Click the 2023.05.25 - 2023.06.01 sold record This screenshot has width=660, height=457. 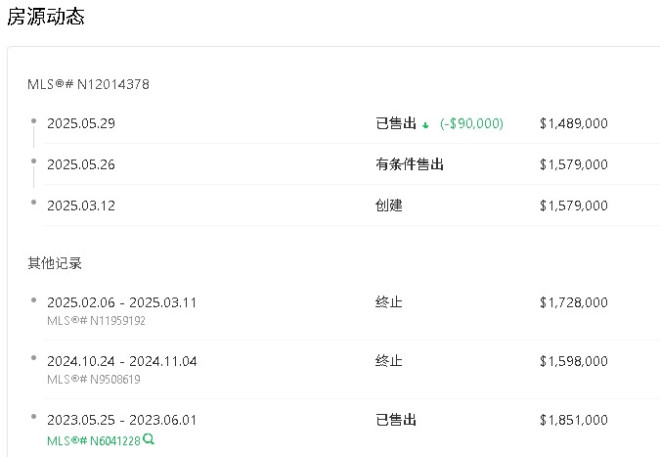pyautogui.click(x=122, y=421)
